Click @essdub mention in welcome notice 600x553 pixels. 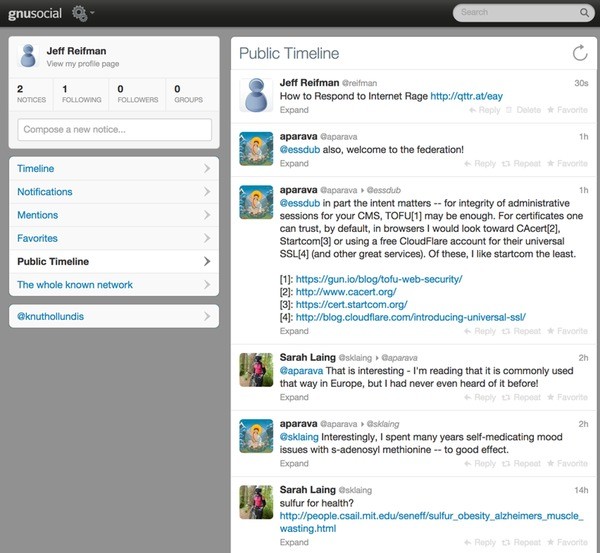(x=300, y=150)
